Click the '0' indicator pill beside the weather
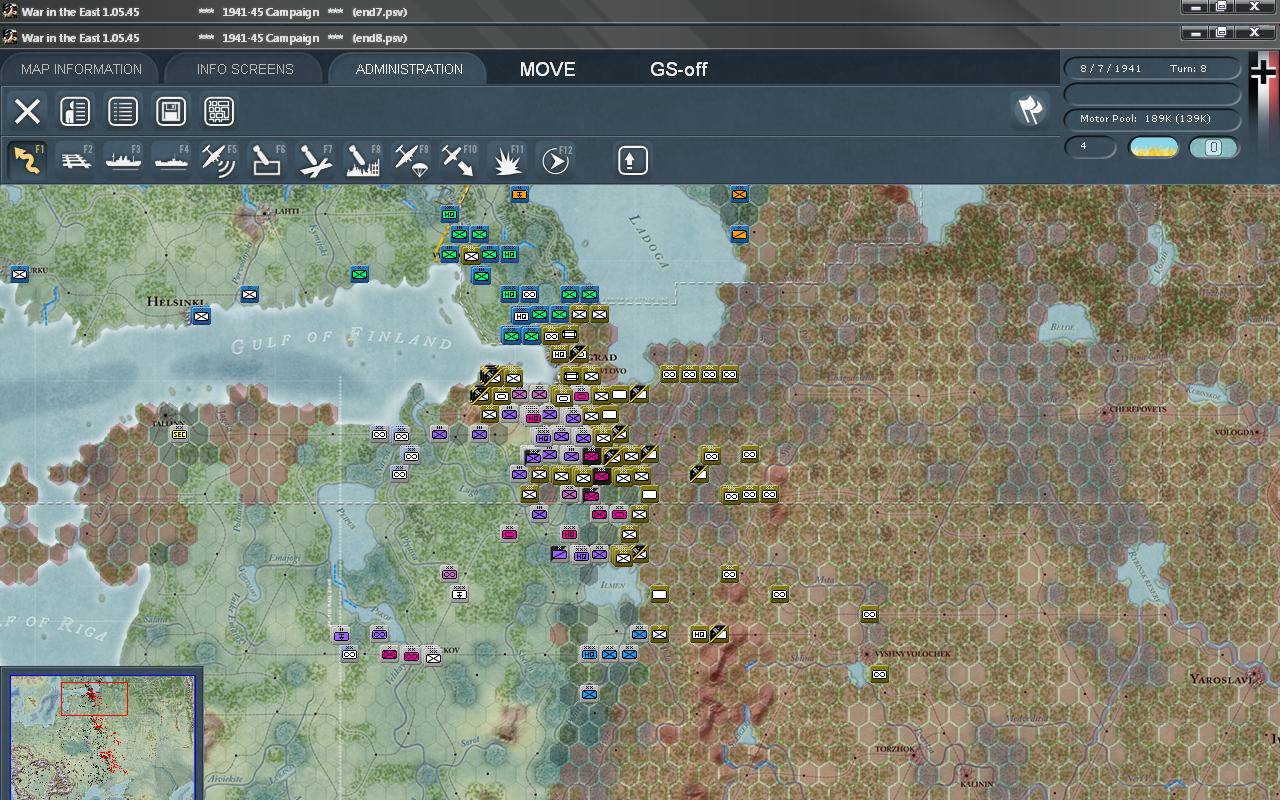This screenshot has height=800, width=1280. coord(1214,148)
